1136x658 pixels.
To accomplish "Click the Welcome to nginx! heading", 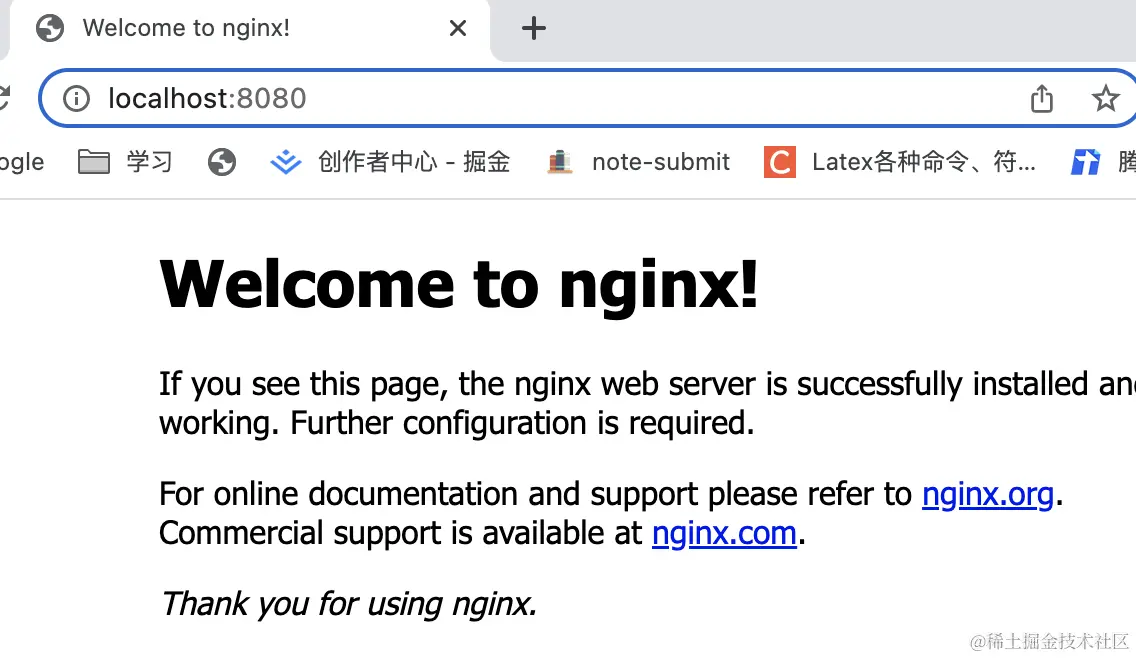I will 459,284.
